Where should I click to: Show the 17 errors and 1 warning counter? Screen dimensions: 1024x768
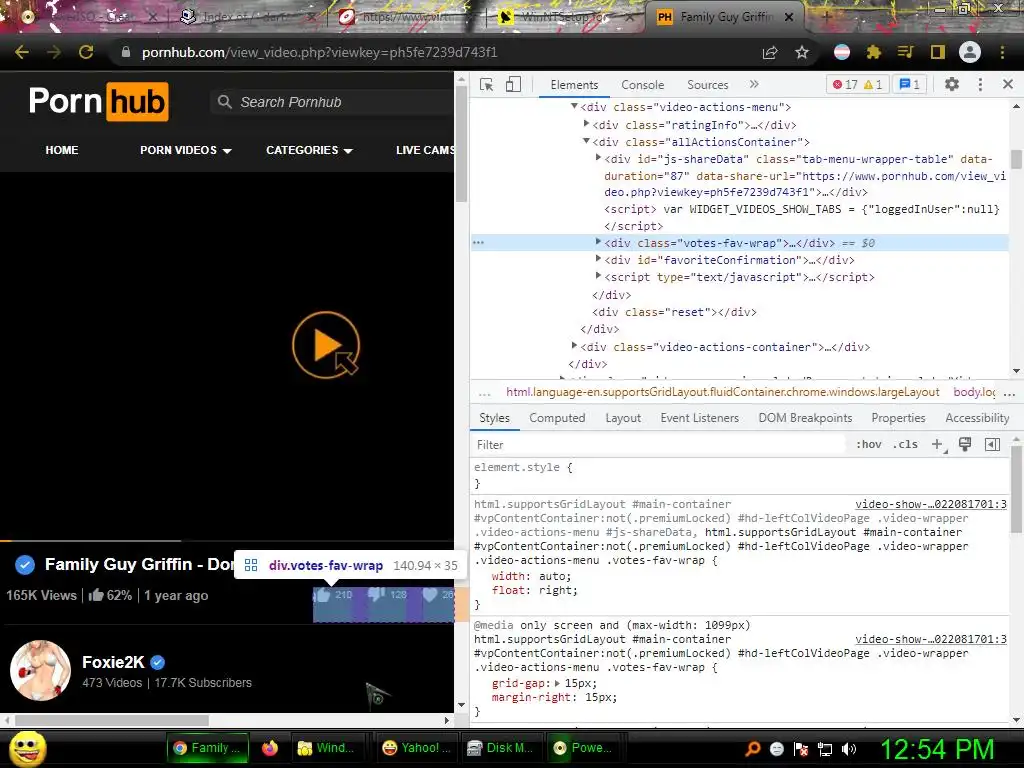(857, 84)
